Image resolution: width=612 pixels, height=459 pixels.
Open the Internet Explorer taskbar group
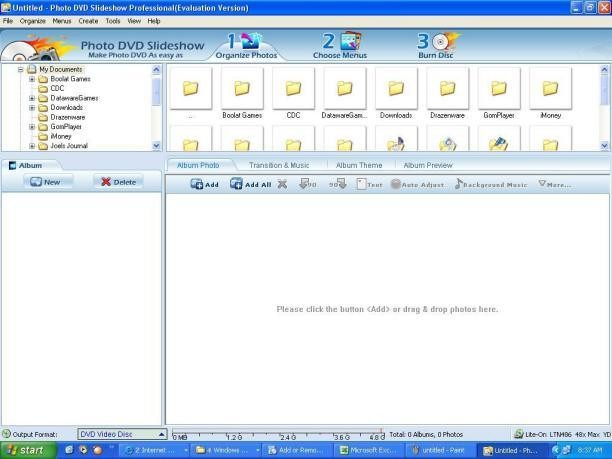[x=154, y=450]
